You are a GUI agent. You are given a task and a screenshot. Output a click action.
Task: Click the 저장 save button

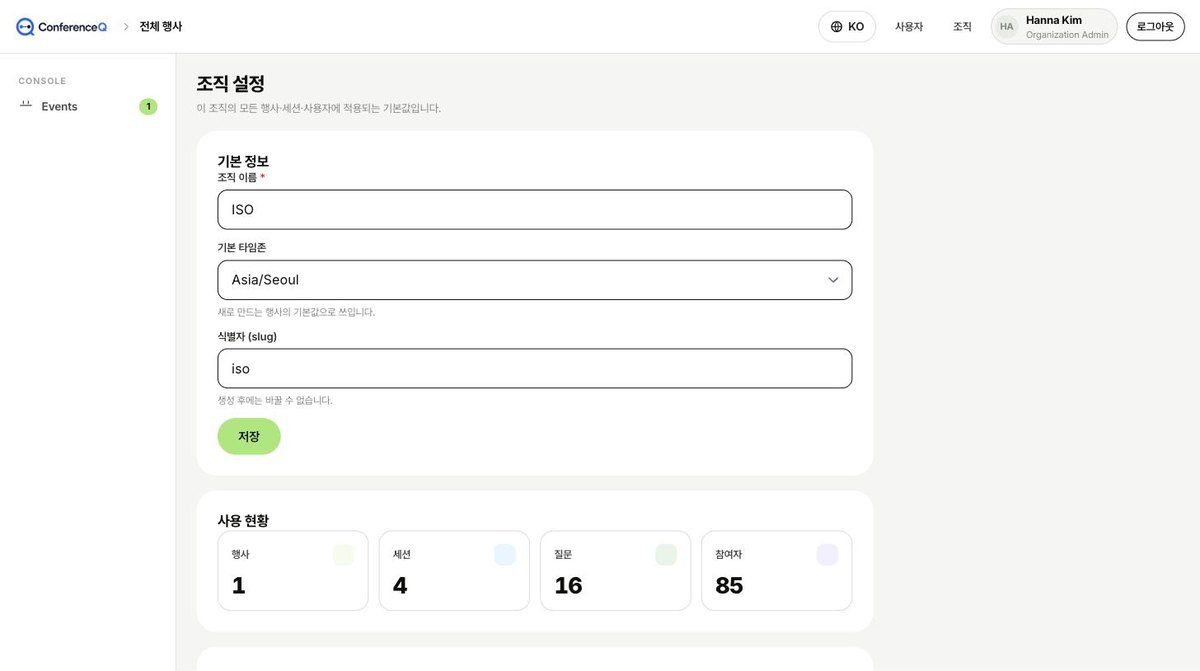[x=249, y=436]
